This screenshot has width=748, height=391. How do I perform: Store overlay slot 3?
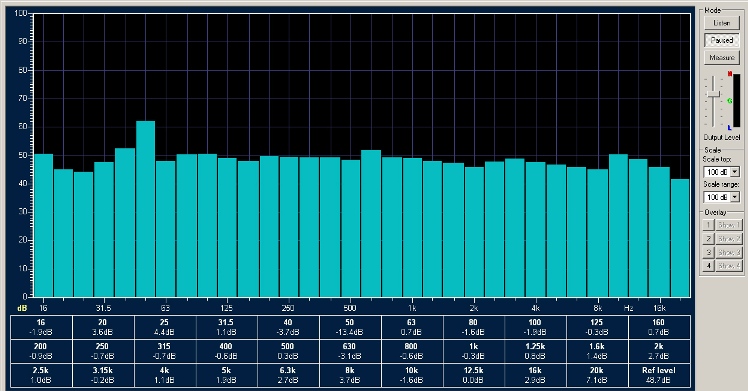point(708,252)
